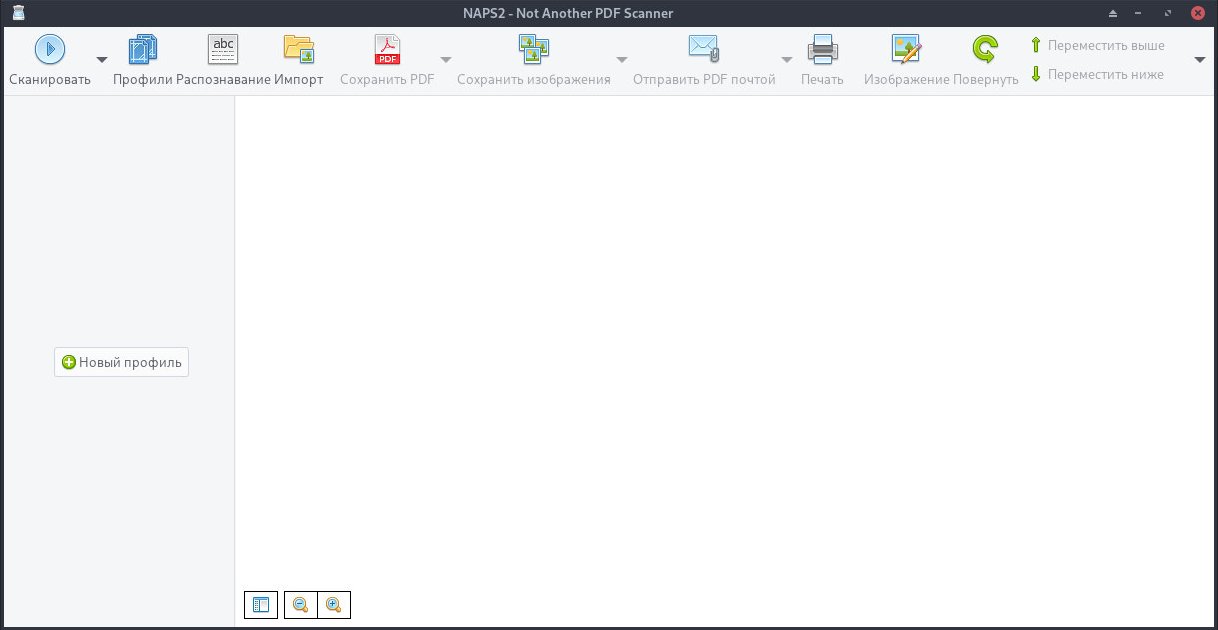Expand the Сохранить изображения dropdown arrow
This screenshot has width=1218, height=630.
pos(622,60)
